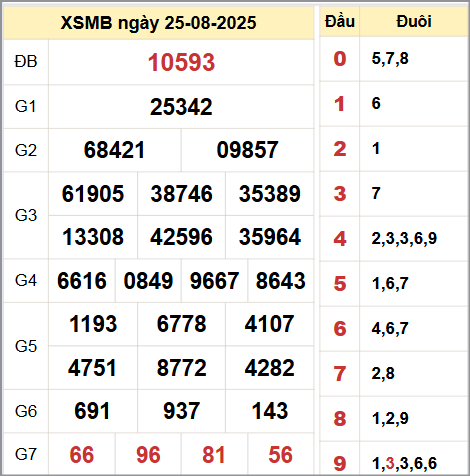Select head digit 9 row label

click(340, 463)
